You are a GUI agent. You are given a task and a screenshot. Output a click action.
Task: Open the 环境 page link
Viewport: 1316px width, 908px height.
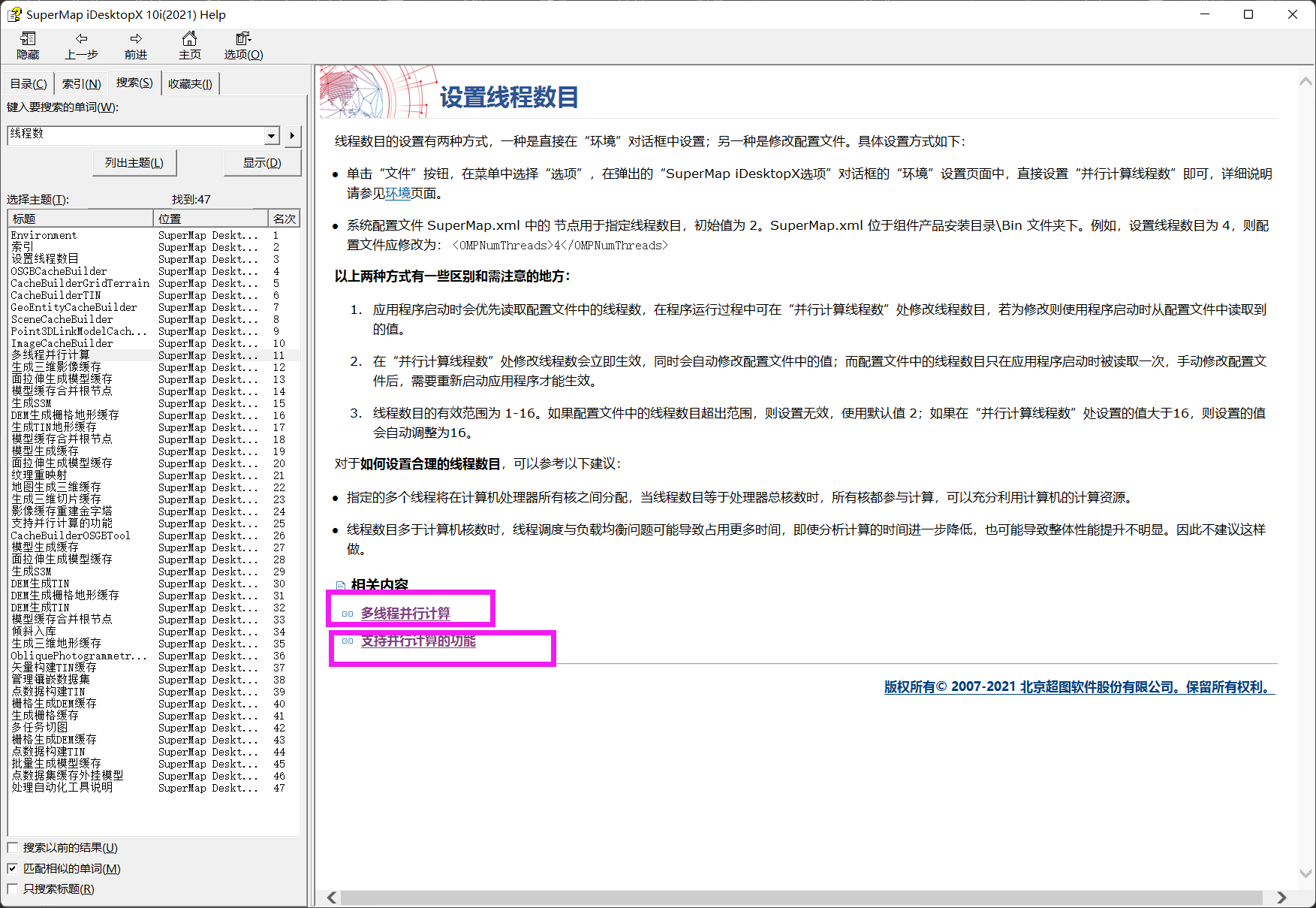point(398,194)
